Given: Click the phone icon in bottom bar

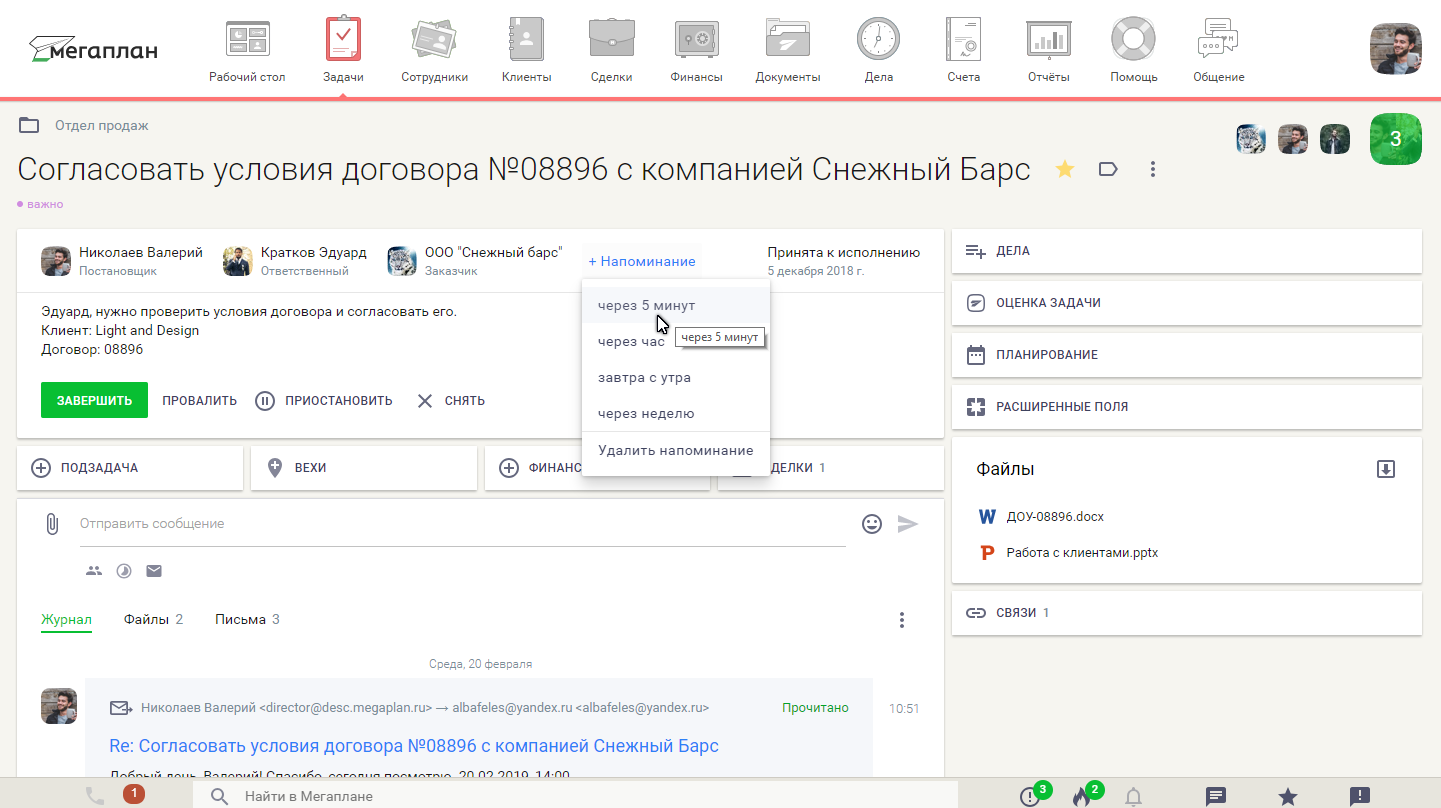Looking at the screenshot, I should click(x=95, y=796).
